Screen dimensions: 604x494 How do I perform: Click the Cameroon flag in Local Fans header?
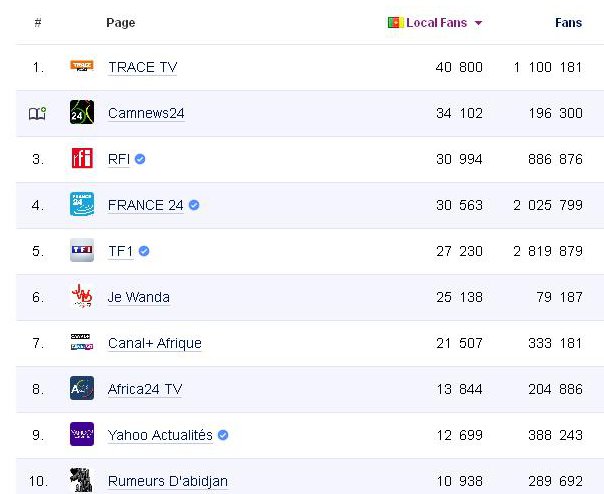[x=395, y=23]
